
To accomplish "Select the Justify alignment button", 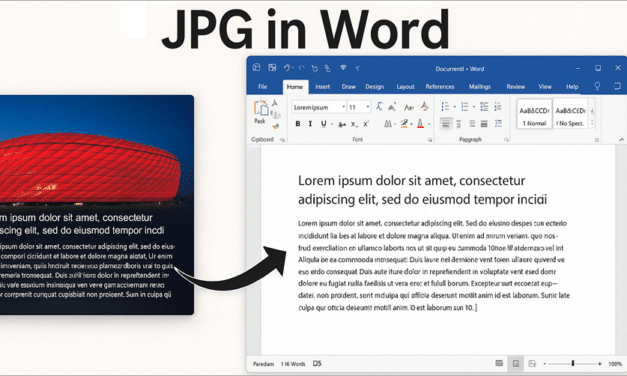I will tap(484, 124).
